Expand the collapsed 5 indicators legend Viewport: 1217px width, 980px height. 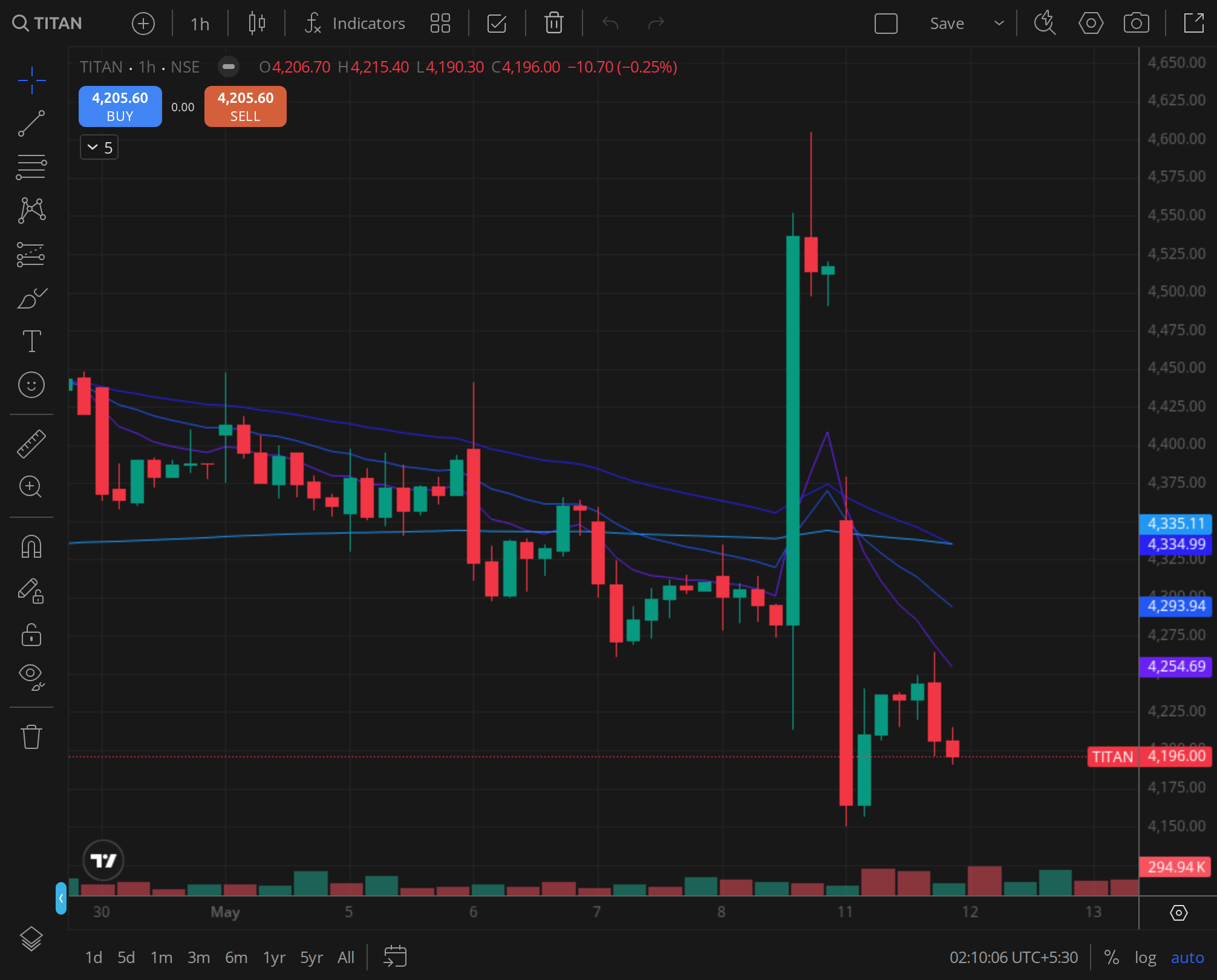pos(99,148)
